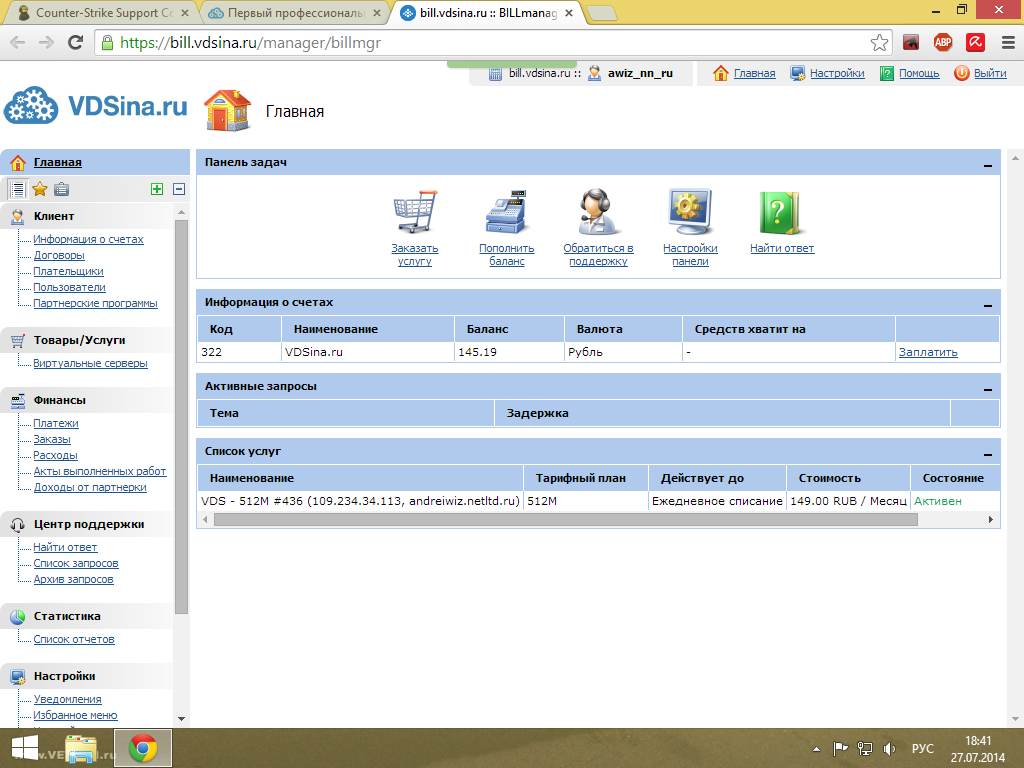The image size is (1024, 768).
Task: Expand all sidebar sections with green plus
Action: coord(157,189)
